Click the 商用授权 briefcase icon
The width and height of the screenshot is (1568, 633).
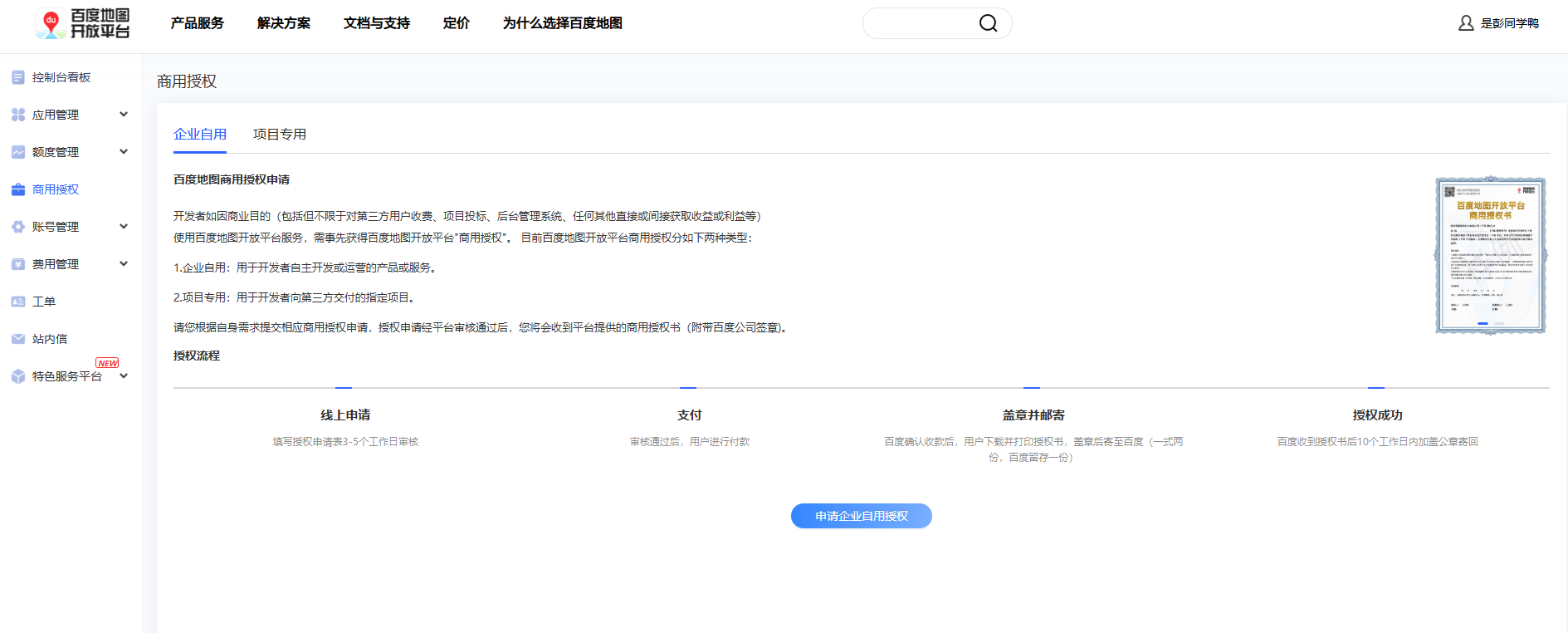pos(18,189)
